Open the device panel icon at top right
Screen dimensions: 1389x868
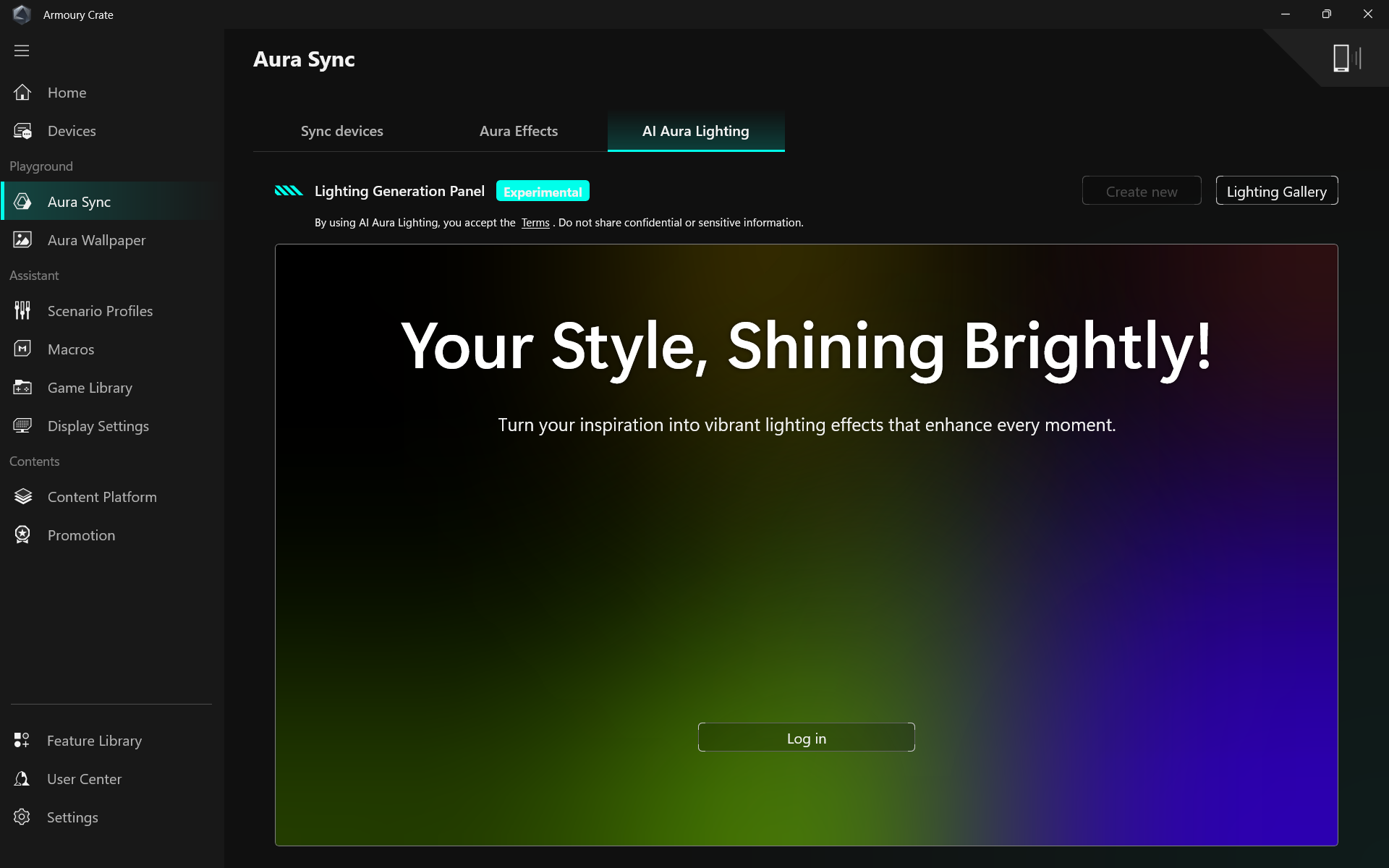pos(1347,58)
